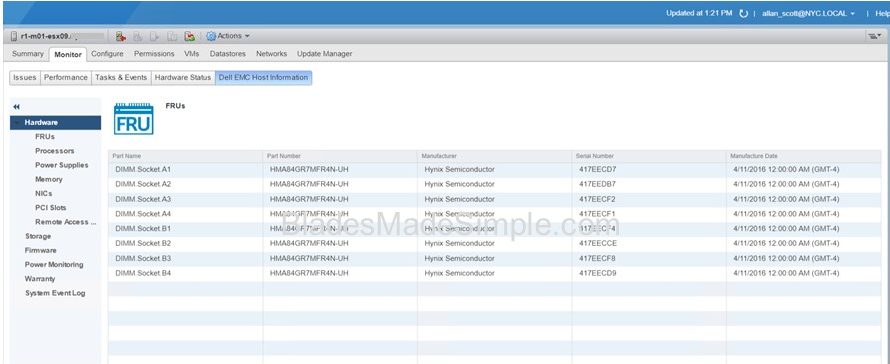This screenshot has height=364, width=890.
Task: Click serial number 417EEDB7
Action: (598, 184)
